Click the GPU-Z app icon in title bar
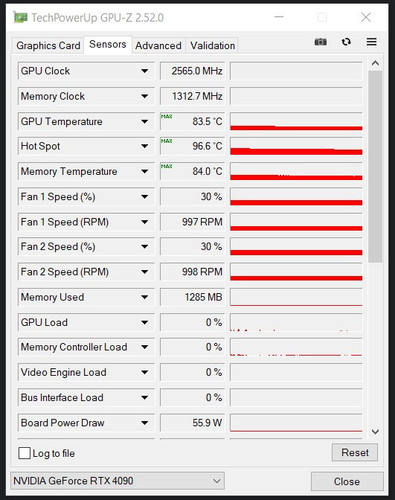 20,17
